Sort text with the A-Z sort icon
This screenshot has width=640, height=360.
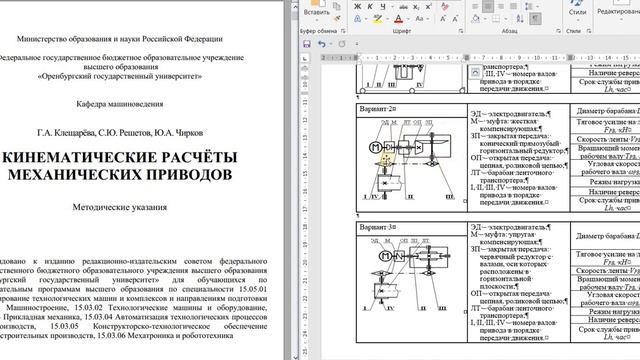point(520,19)
